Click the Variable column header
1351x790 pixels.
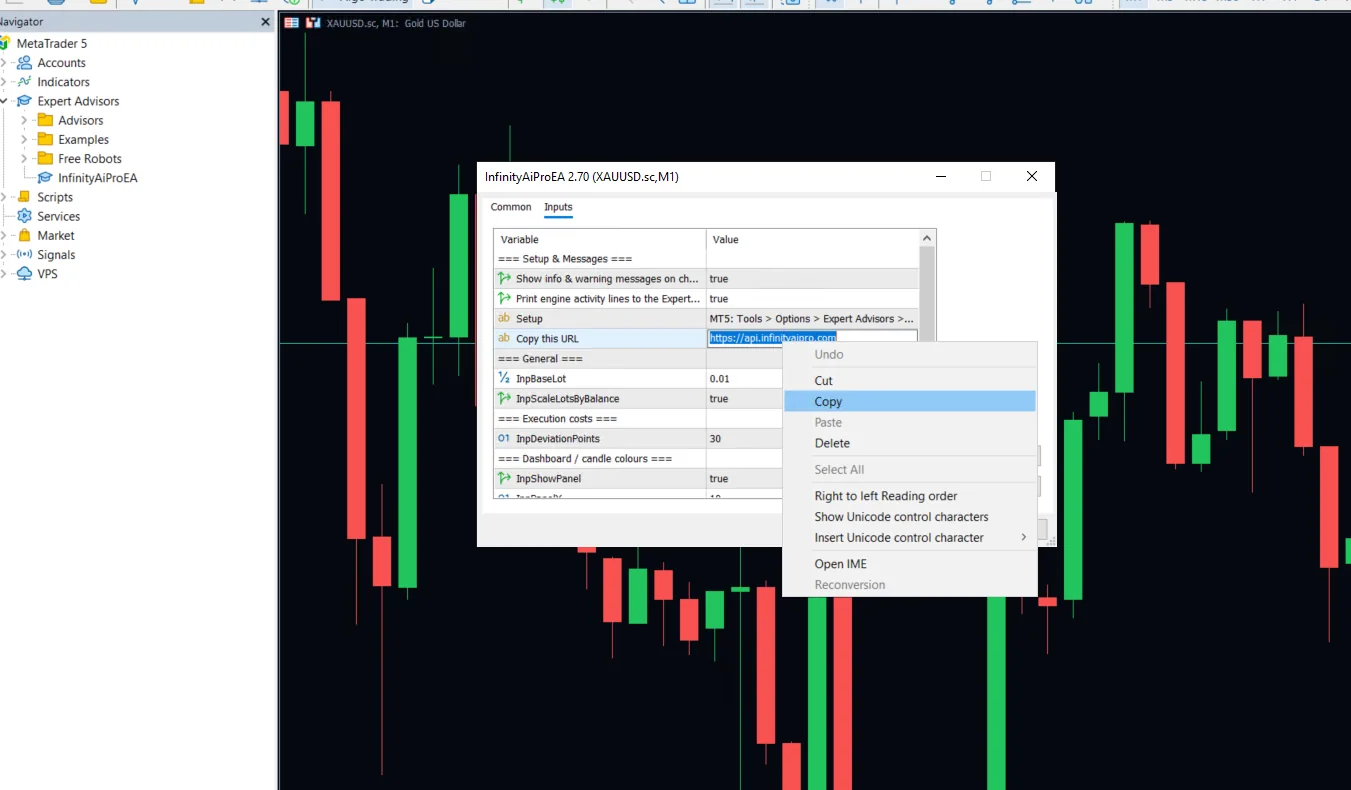(600, 239)
